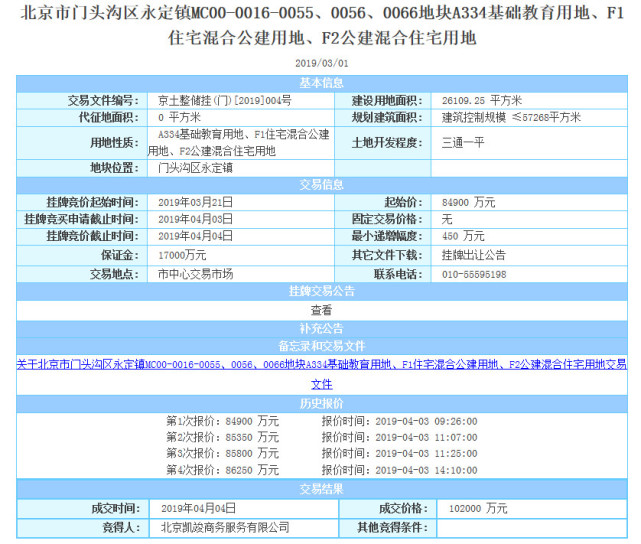Click the 其他竞得条件 label
Screen dimensions: 641x544
(393, 528)
